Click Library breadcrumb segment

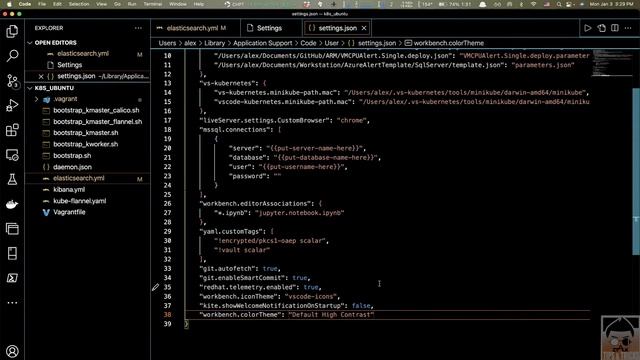(214, 43)
